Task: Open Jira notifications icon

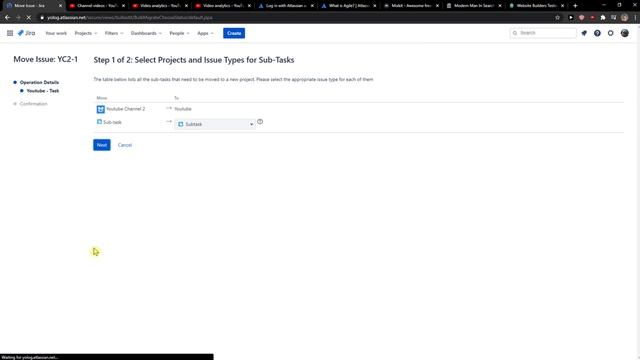Action: pos(584,33)
